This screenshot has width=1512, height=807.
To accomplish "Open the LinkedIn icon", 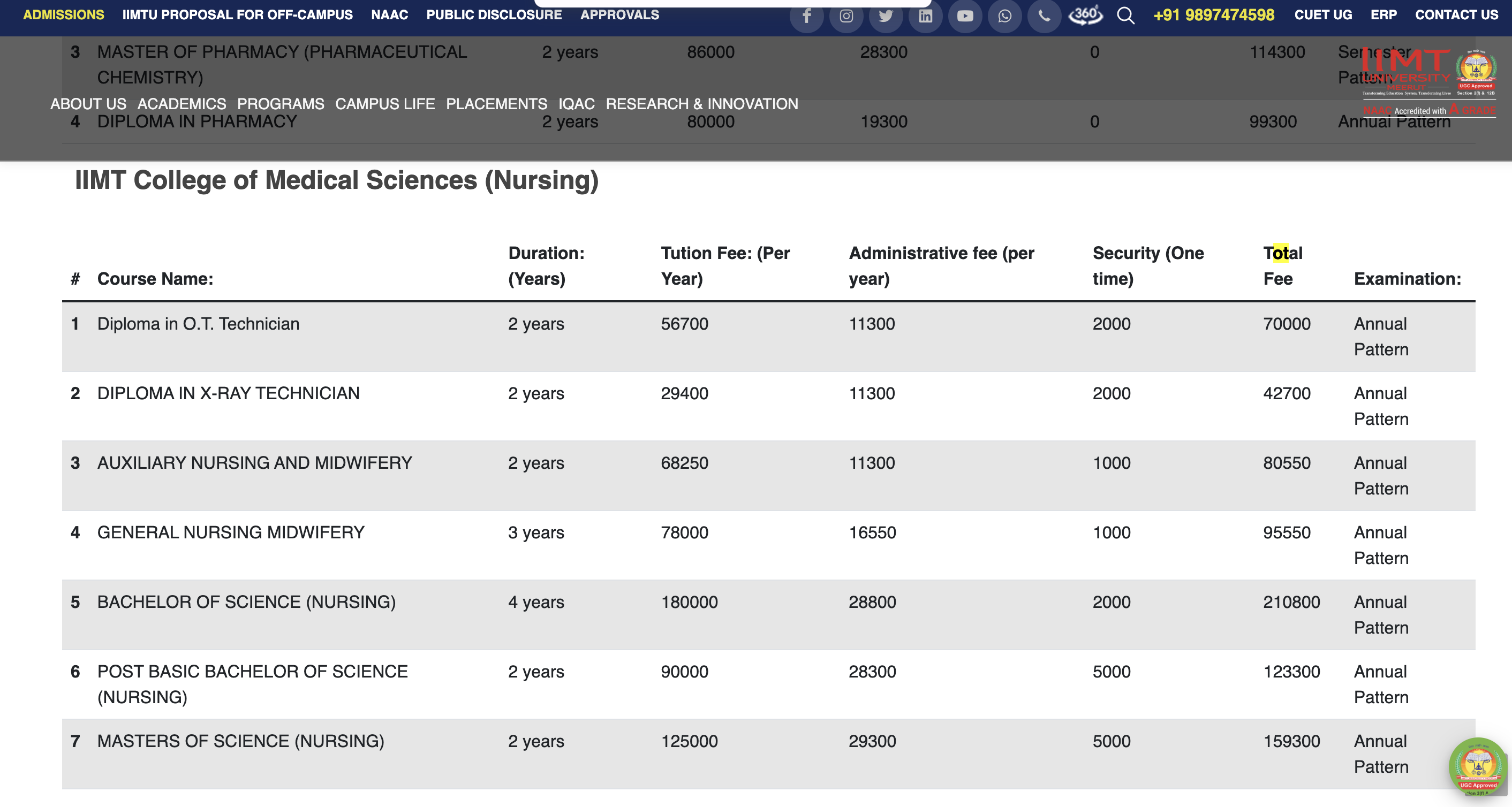I will [926, 16].
